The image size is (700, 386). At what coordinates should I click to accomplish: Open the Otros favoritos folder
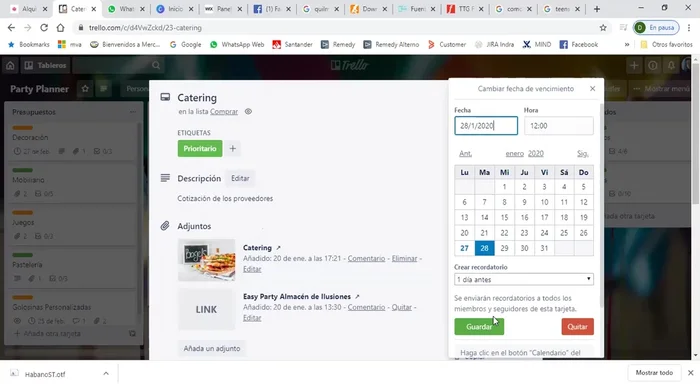coord(666,45)
